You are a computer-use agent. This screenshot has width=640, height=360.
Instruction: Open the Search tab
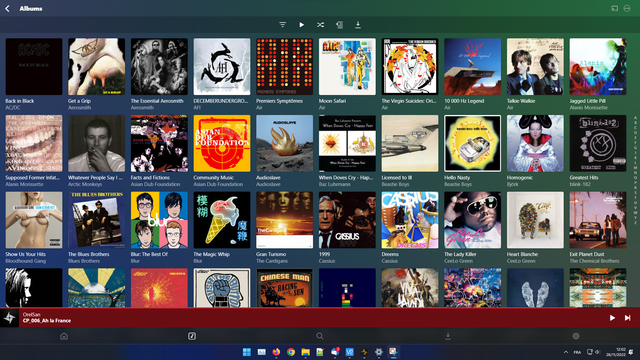[320, 336]
